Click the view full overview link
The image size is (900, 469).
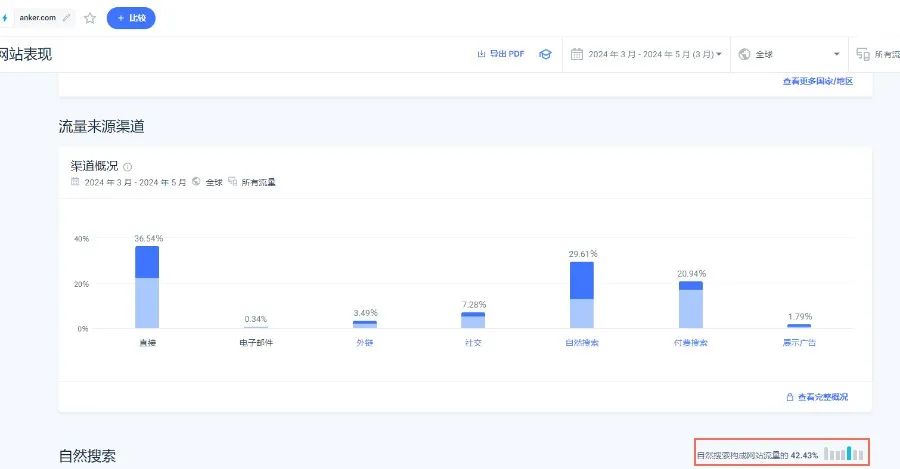823,397
